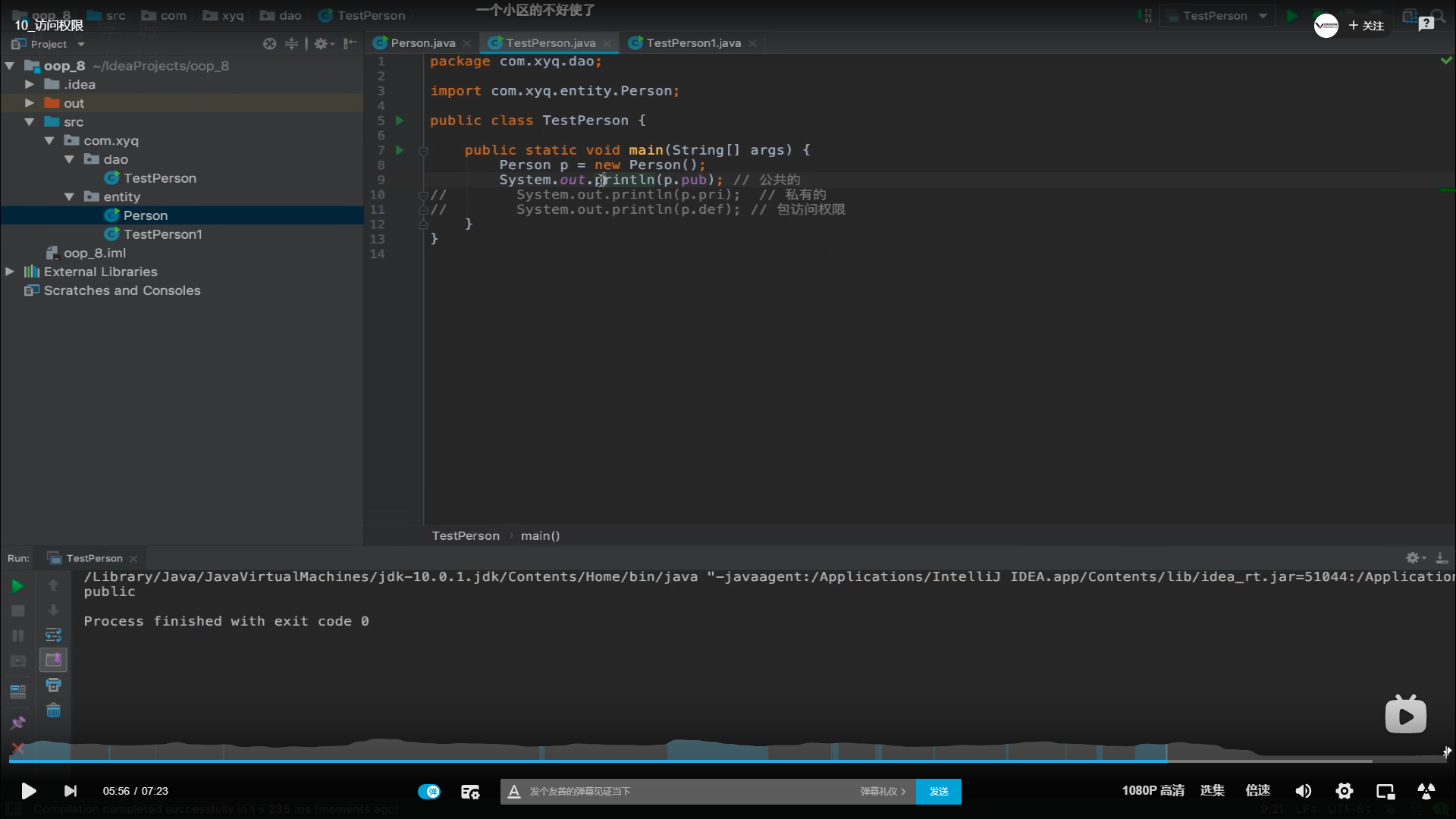Click the locate target icon in Project panel
1456x819 pixels.
click(269, 44)
